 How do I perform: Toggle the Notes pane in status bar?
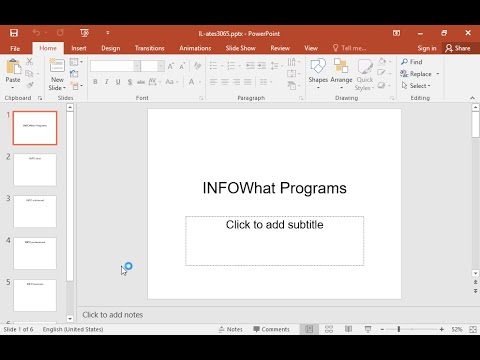pyautogui.click(x=231, y=329)
